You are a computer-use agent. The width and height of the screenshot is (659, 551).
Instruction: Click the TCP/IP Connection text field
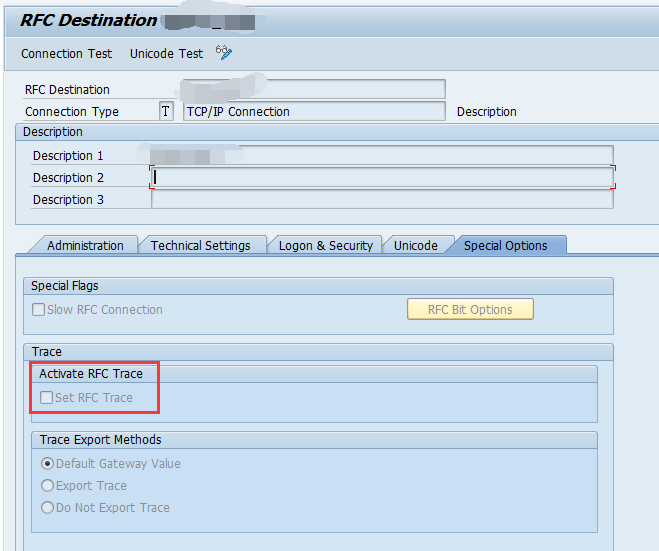[314, 111]
